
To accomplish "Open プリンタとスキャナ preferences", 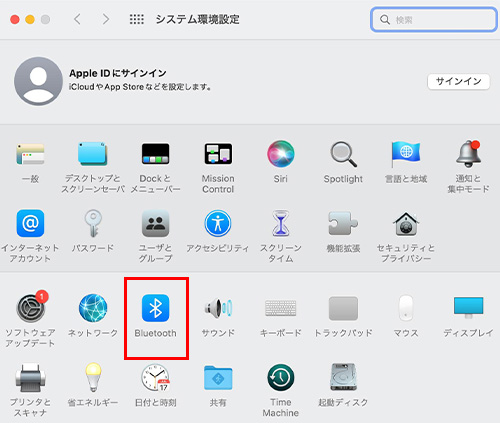I will 30,378.
